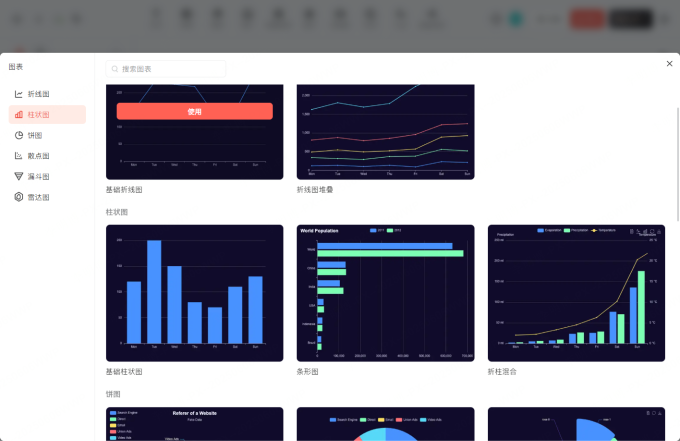The width and height of the screenshot is (680, 441).
Task: Select the middle half-donut pie thumbnail
Action: pos(386,424)
